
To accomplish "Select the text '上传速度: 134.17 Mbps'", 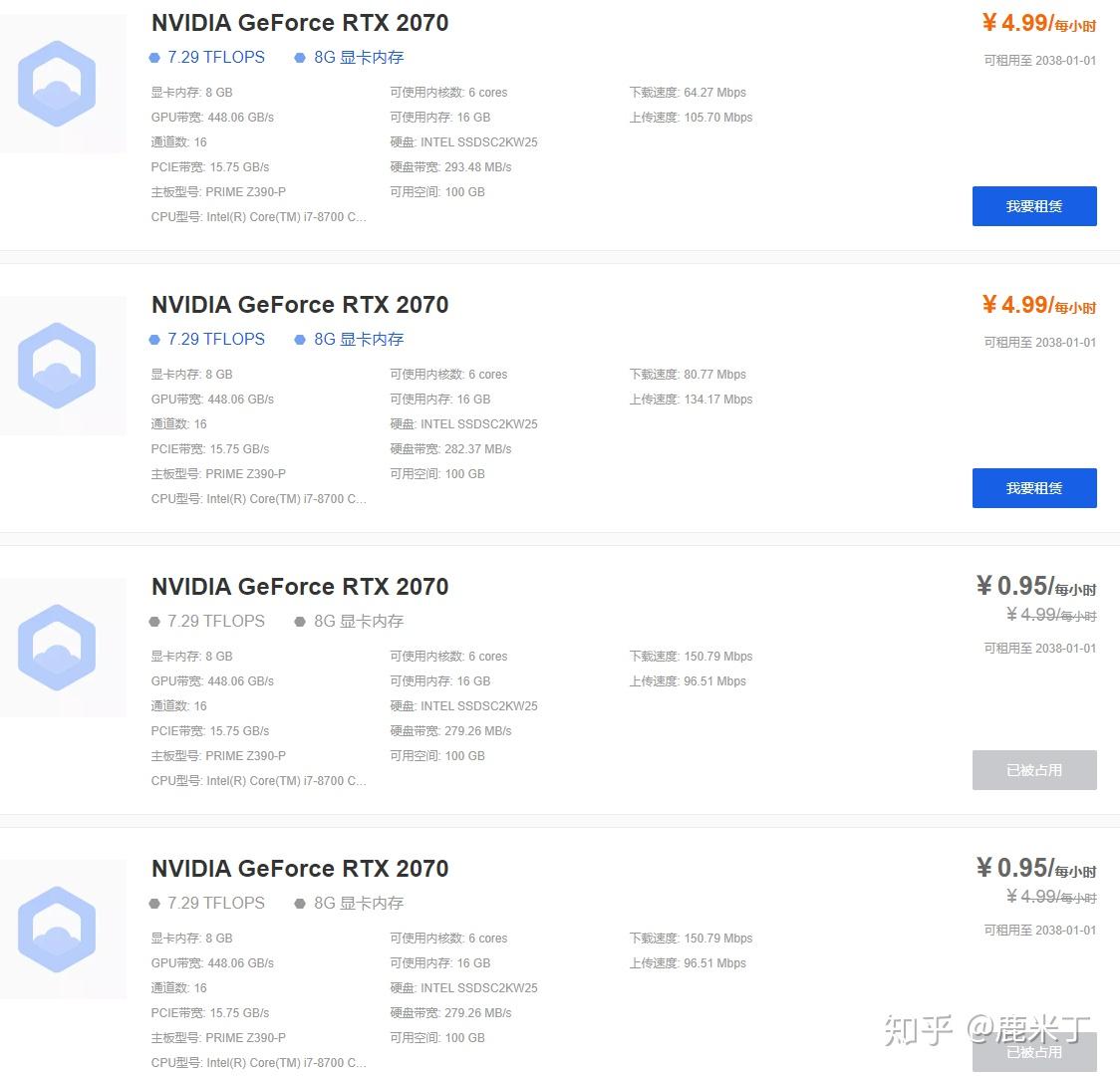I will [x=691, y=400].
